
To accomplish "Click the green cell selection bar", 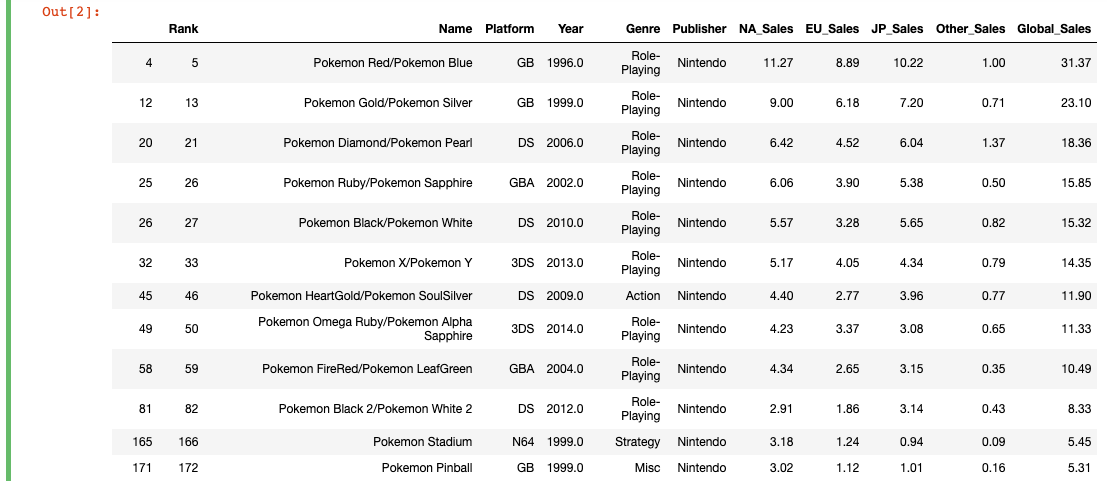I will point(8,240).
